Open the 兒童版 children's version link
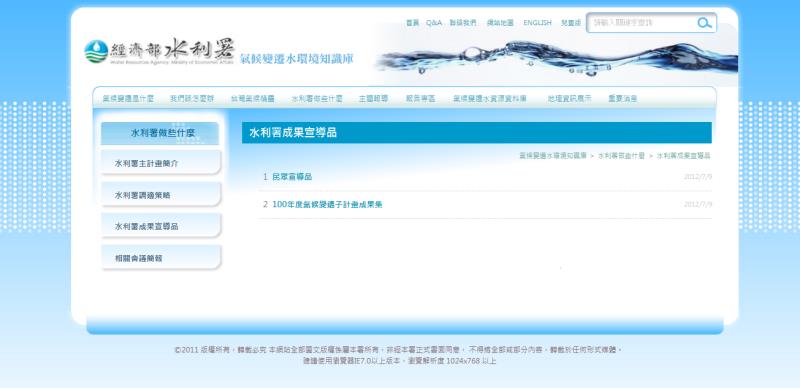The width and height of the screenshot is (800, 388). (x=571, y=23)
